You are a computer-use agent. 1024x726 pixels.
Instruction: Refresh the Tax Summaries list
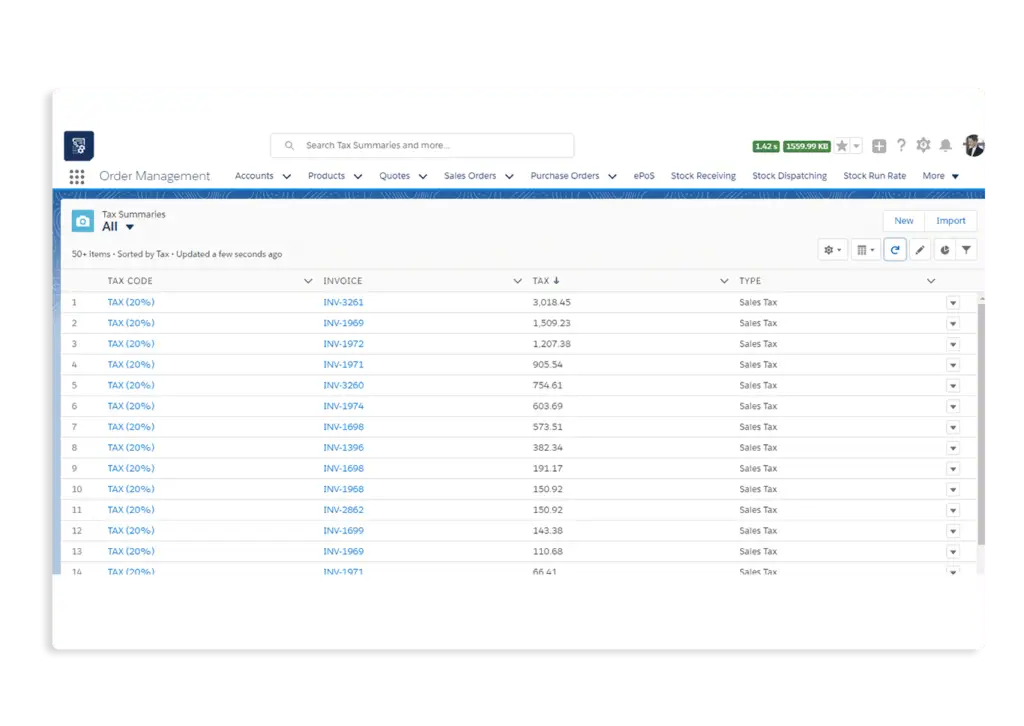coord(895,250)
